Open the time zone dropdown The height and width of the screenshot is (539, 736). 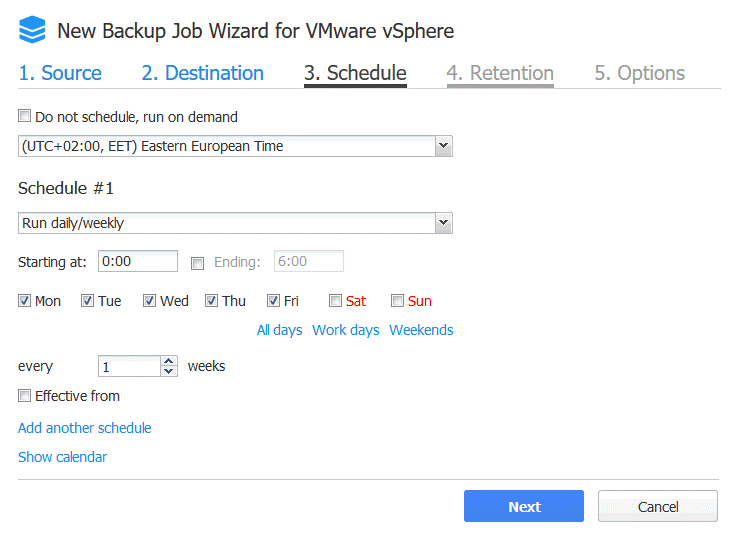pyautogui.click(x=444, y=147)
